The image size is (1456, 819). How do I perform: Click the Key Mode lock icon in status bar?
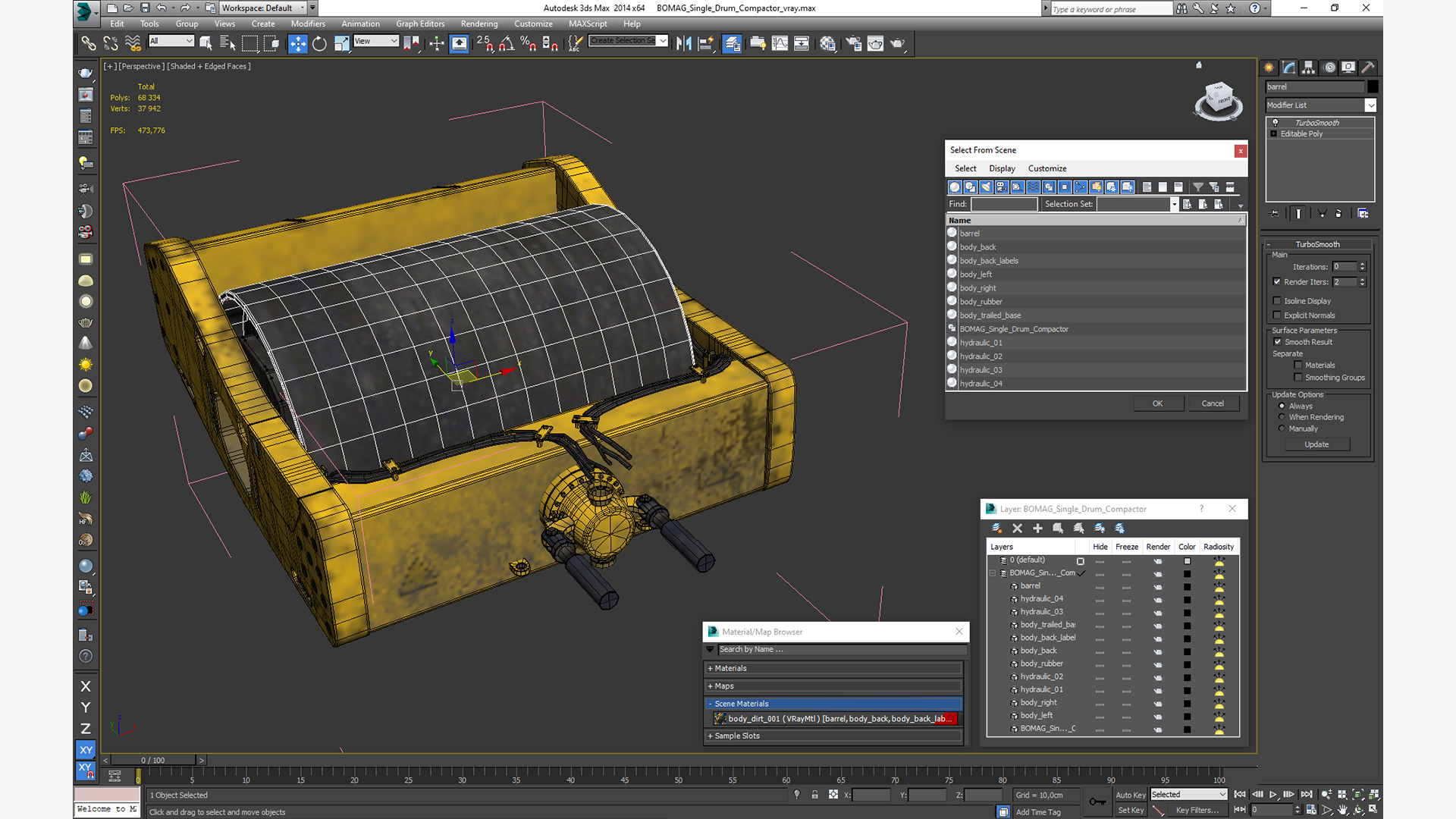pyautogui.click(x=814, y=795)
